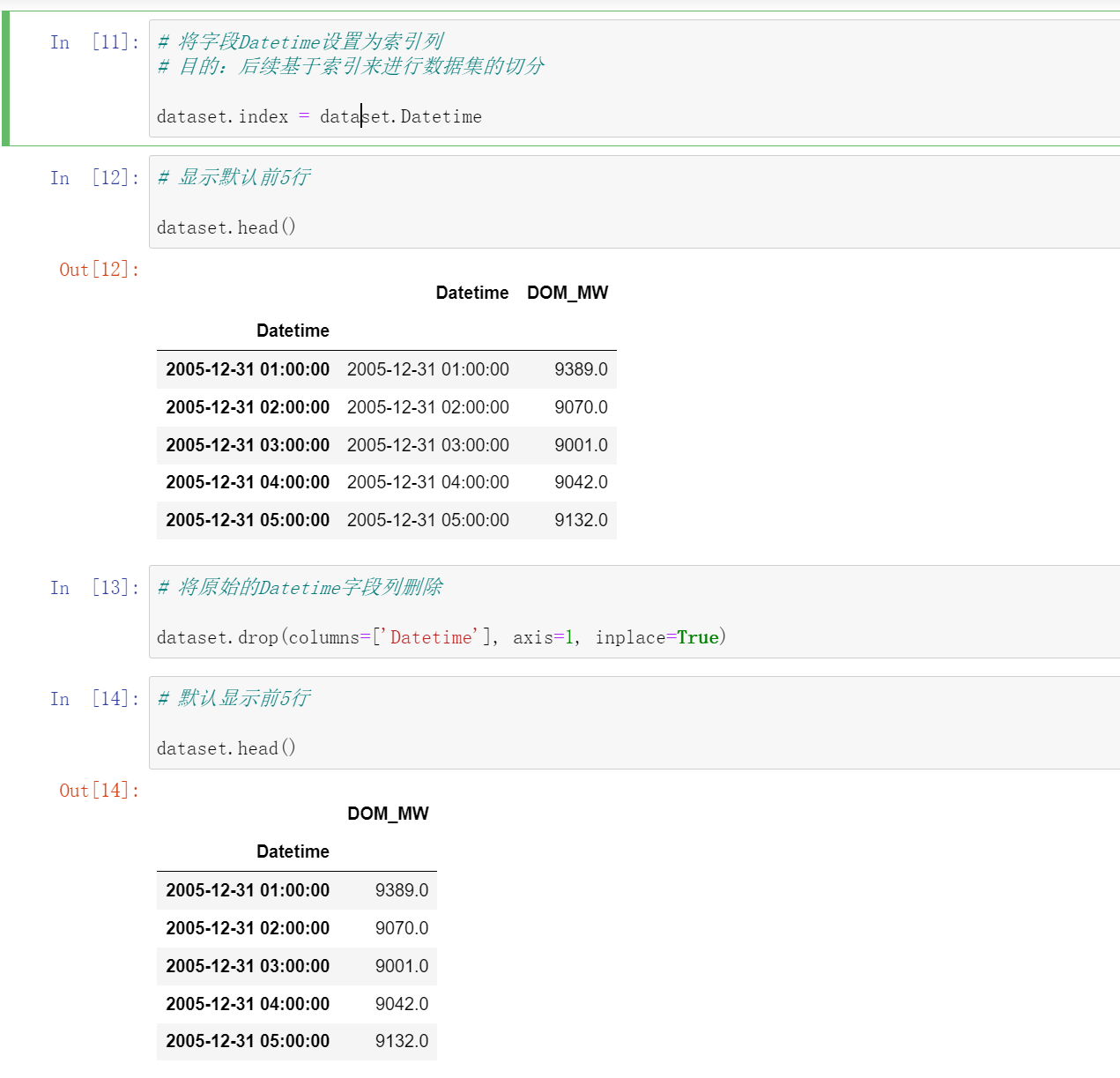Click the comment '# 默认显示前5行' in cell 14

point(234,698)
